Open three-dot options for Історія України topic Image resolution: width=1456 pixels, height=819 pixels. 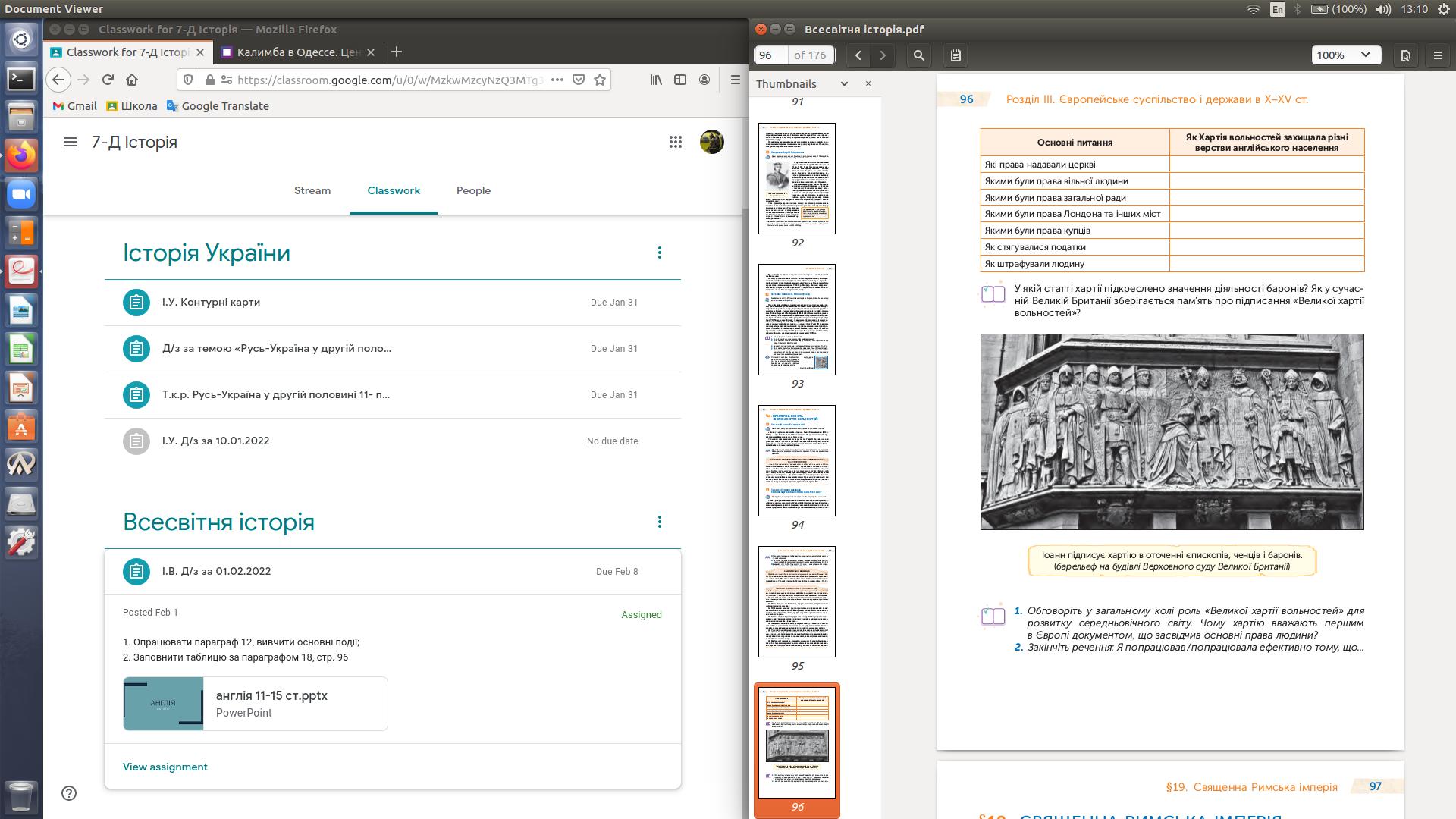pos(659,253)
